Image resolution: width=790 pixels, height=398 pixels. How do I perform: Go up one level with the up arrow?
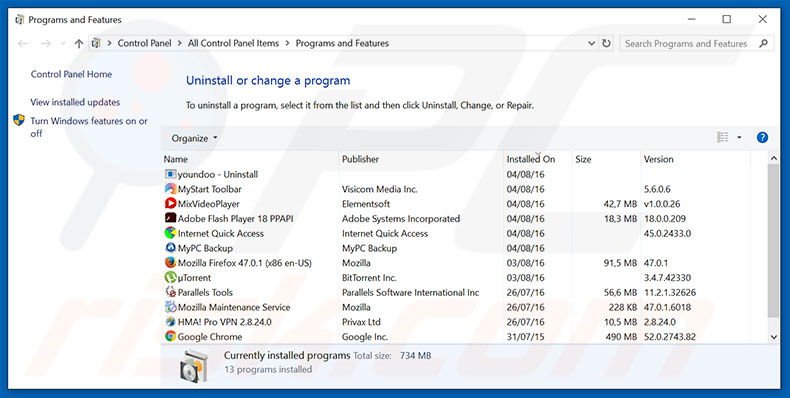(79, 44)
